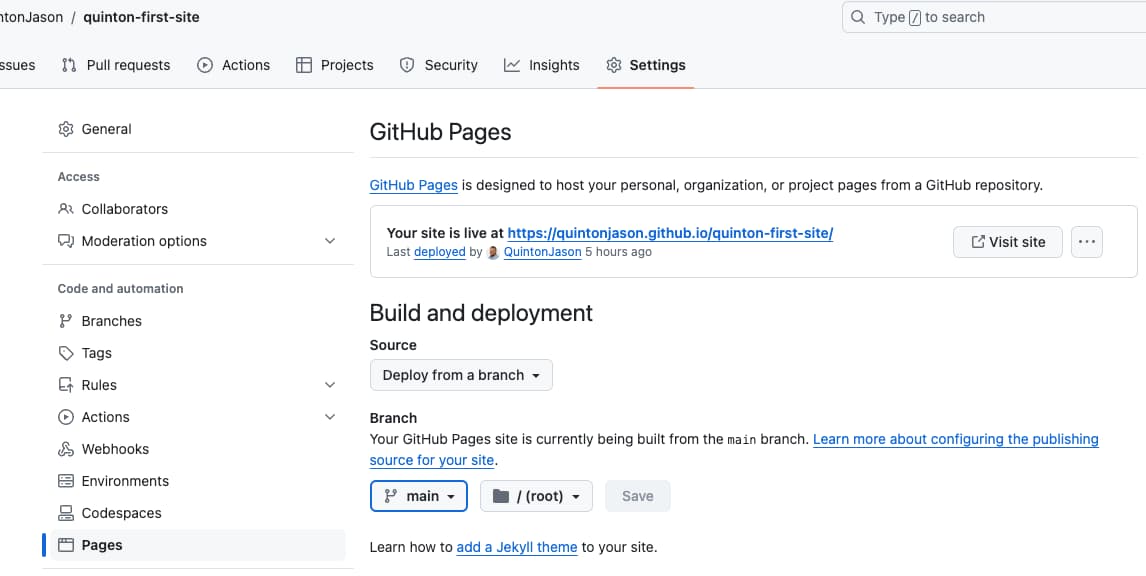Click the Visit site button
This screenshot has width=1146, height=576.
pyautogui.click(x=1008, y=242)
